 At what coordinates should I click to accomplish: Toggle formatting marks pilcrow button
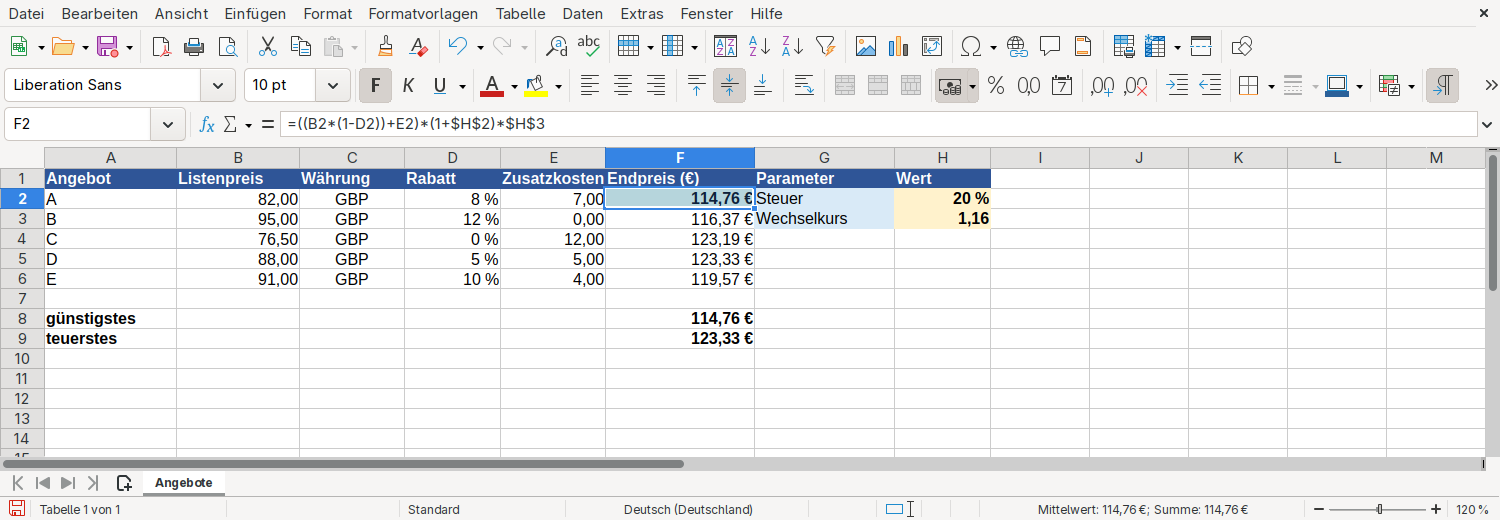coord(1442,85)
